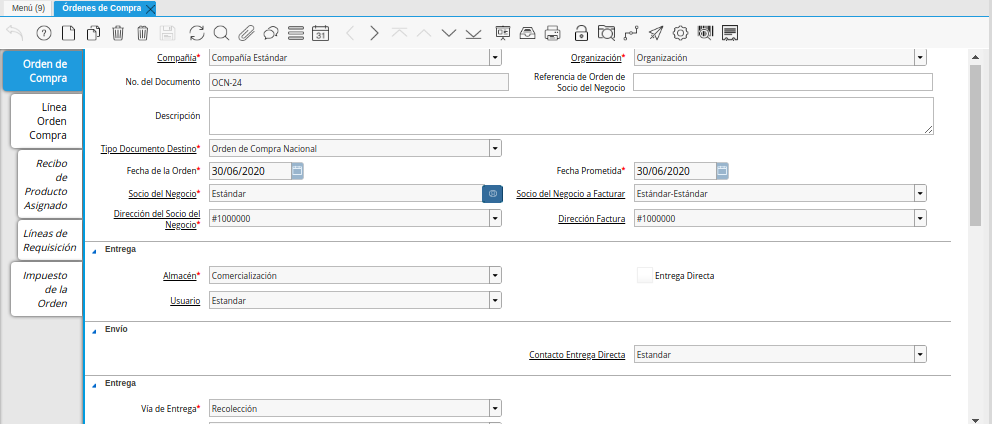Expand the Almacén dropdown list

pyautogui.click(x=495, y=276)
